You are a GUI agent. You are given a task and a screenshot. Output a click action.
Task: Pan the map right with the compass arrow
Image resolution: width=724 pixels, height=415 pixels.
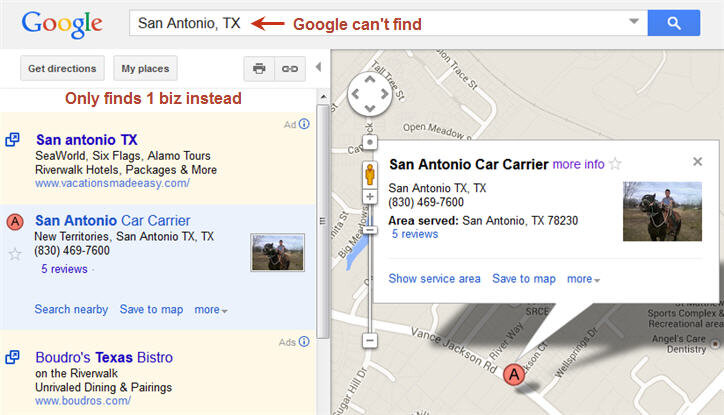click(x=384, y=94)
